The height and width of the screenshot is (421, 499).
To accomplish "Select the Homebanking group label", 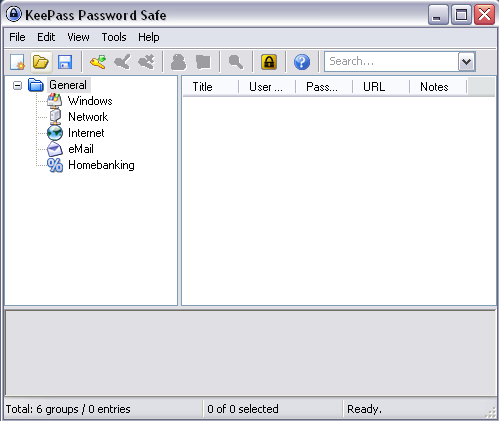I will coord(101,165).
